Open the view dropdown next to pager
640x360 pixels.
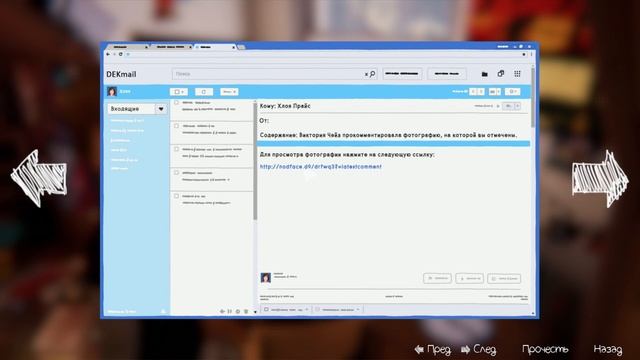[x=494, y=91]
